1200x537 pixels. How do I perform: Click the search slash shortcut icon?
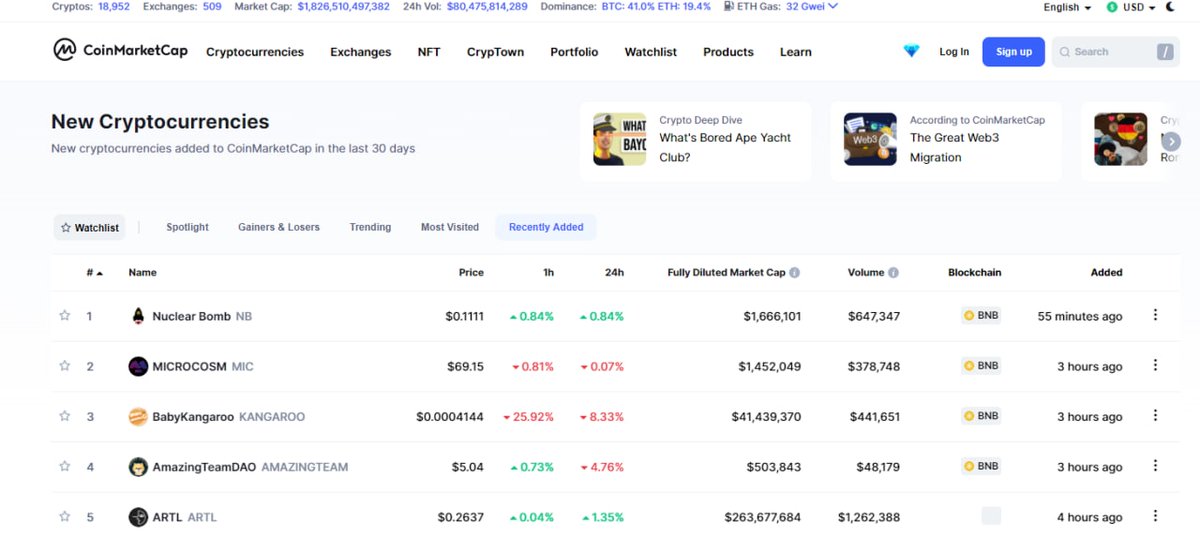pyautogui.click(x=1165, y=52)
